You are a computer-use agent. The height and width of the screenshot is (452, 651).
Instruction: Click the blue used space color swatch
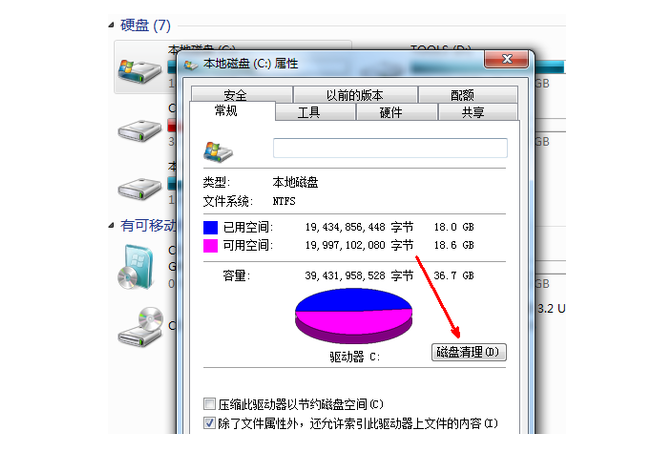click(210, 227)
